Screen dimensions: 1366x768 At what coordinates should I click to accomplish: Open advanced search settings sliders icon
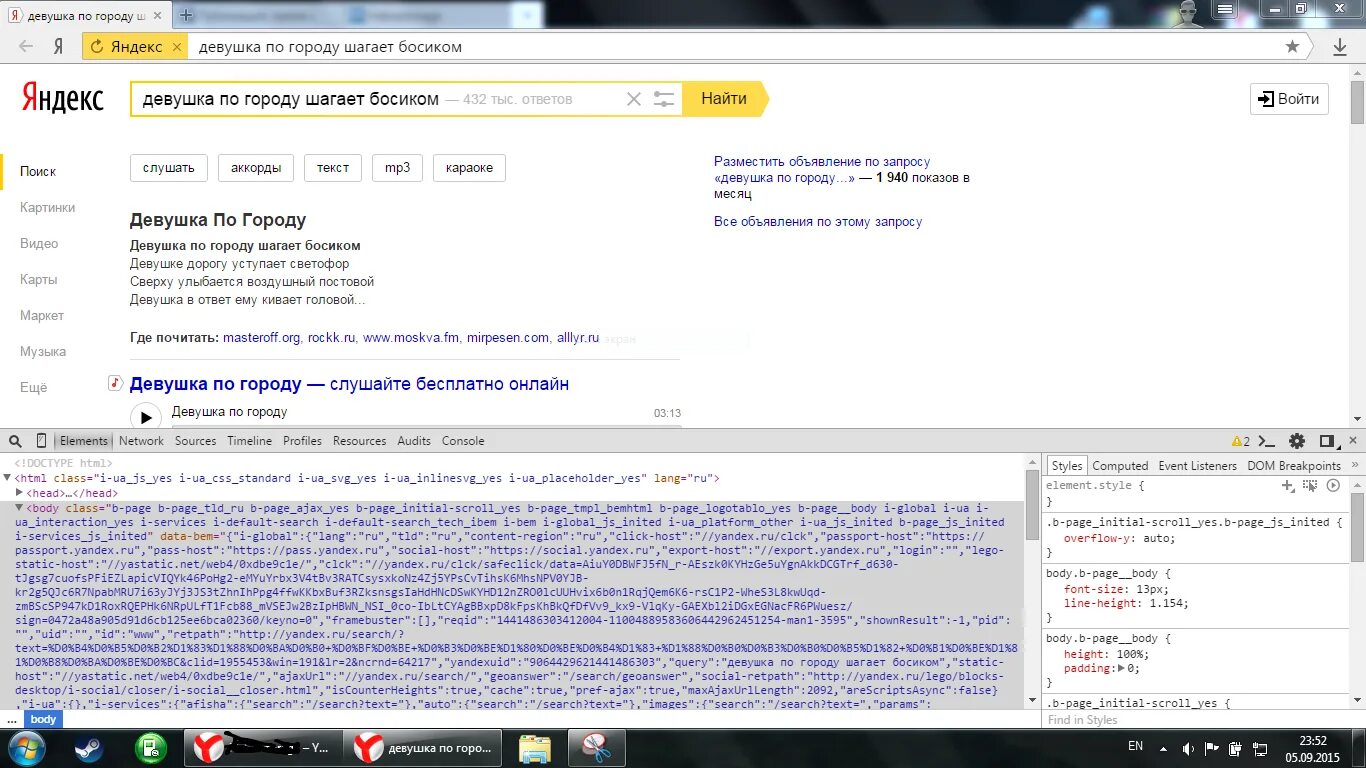(664, 99)
